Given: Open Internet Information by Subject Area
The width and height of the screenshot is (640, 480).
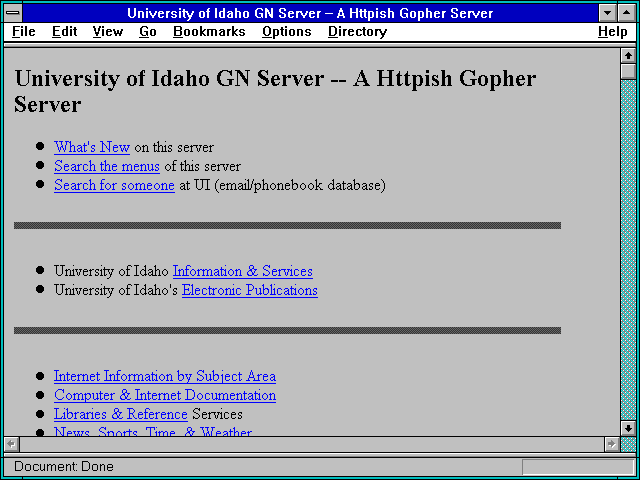Looking at the screenshot, I should click(165, 376).
